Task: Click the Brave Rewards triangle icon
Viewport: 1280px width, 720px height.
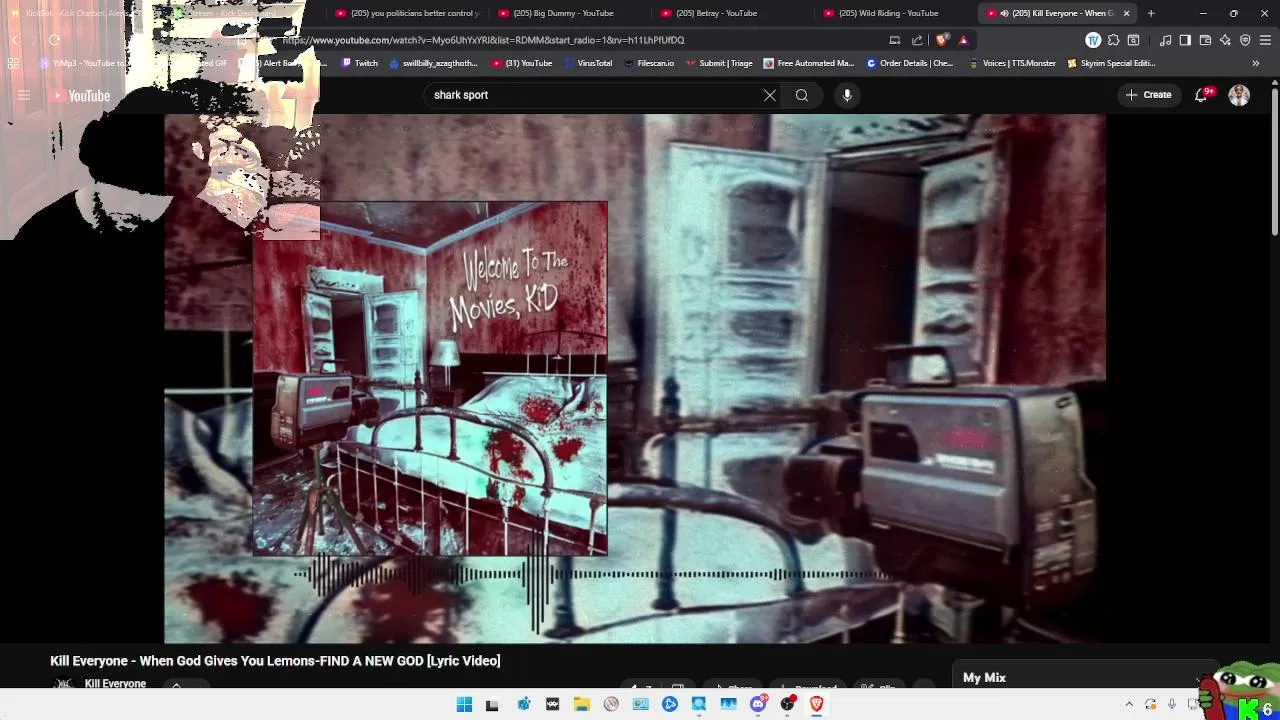Action: pos(963,40)
